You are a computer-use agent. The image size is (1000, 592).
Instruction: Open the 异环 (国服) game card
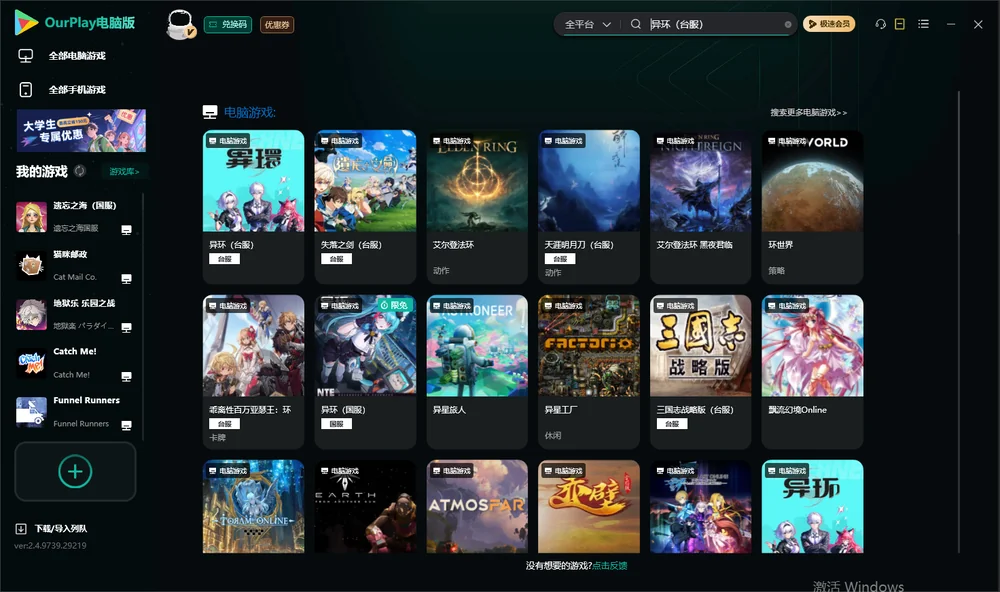(365, 372)
